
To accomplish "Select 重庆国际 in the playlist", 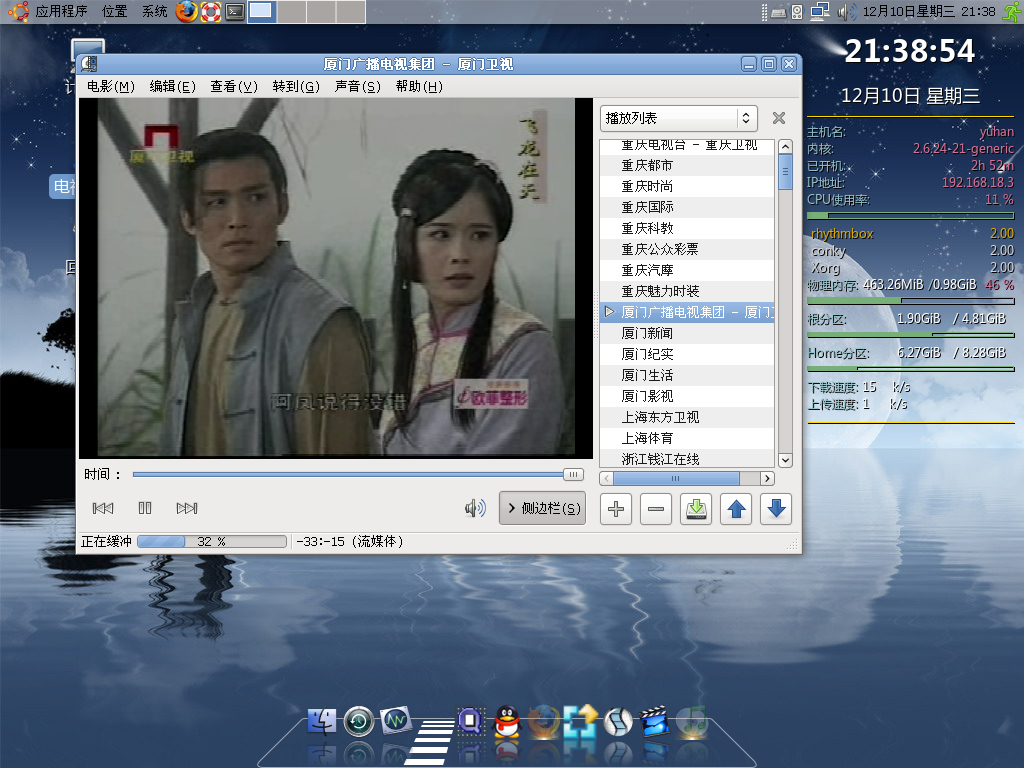I will tap(687, 207).
